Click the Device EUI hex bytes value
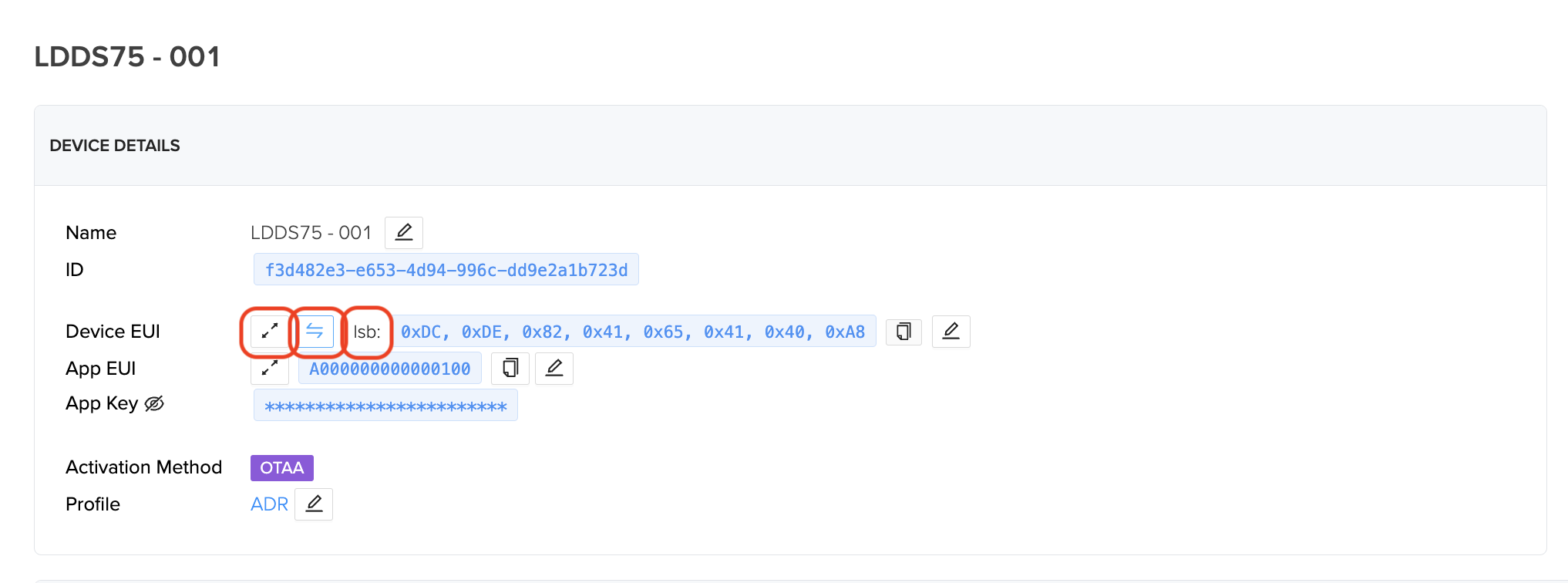Viewport: 1568px width, 583px height. point(632,332)
